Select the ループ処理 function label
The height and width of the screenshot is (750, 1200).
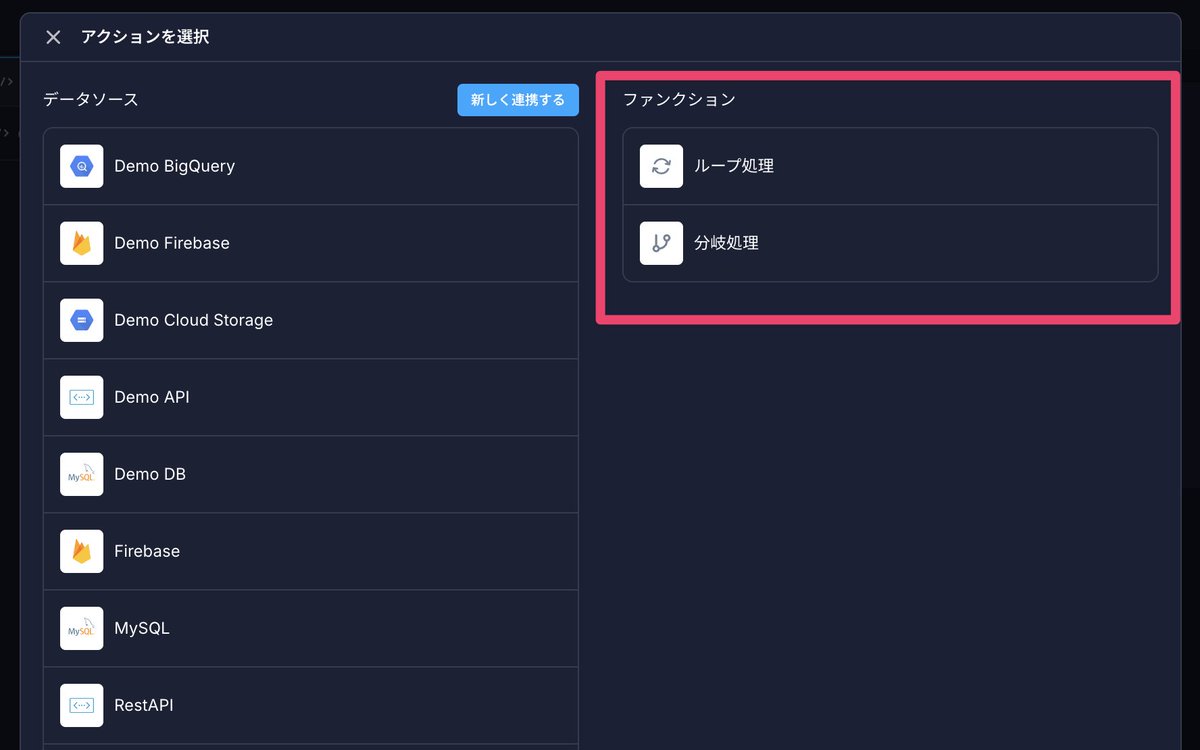pyautogui.click(x=734, y=166)
